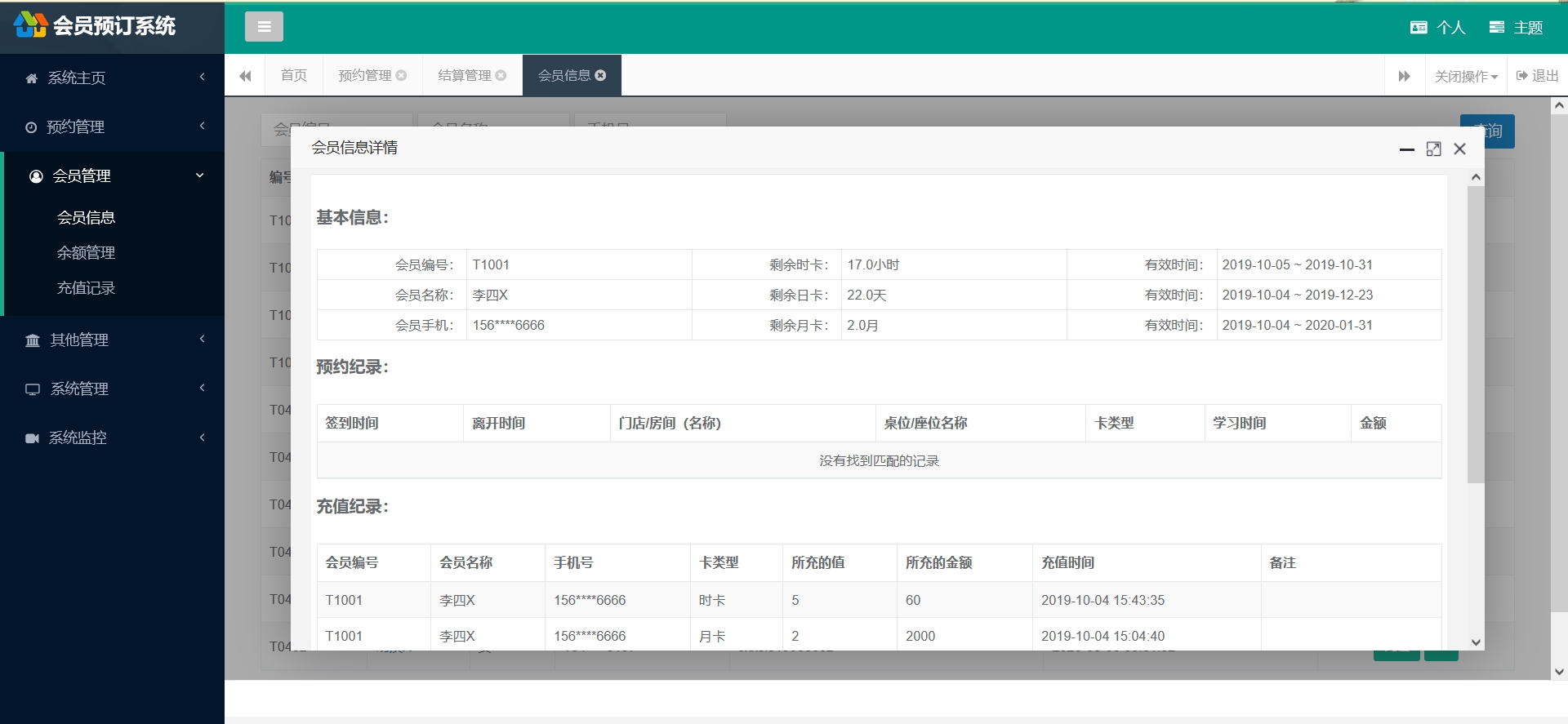Click member ID value T1001 in basic info
This screenshot has height=724, width=1568.
(x=491, y=264)
